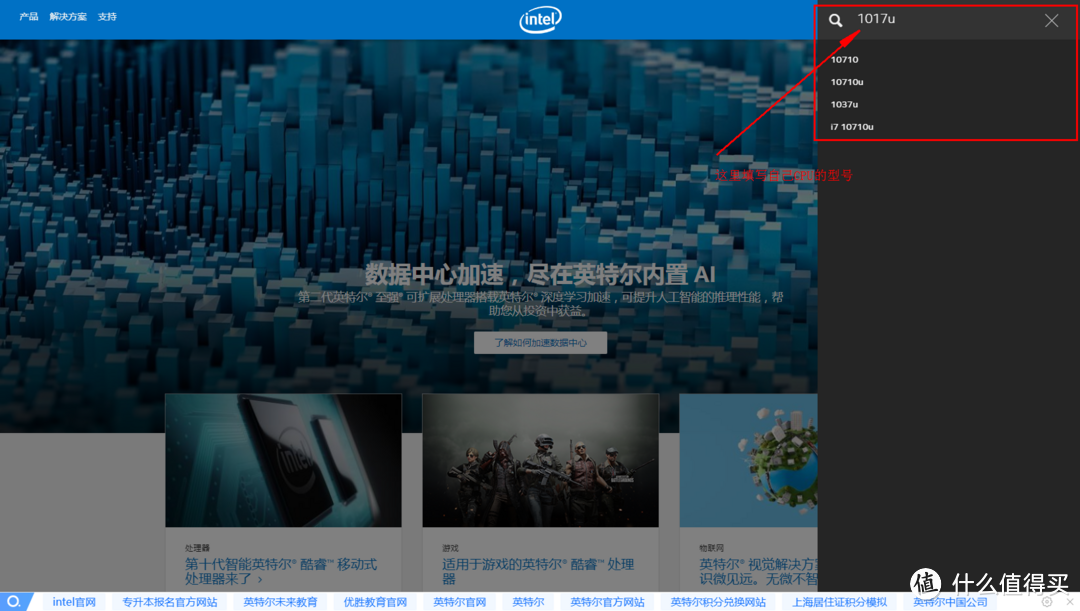The width and height of the screenshot is (1080, 611).
Task: Open the 英特尔官方网站 shortcut
Action: pyautogui.click(x=608, y=602)
